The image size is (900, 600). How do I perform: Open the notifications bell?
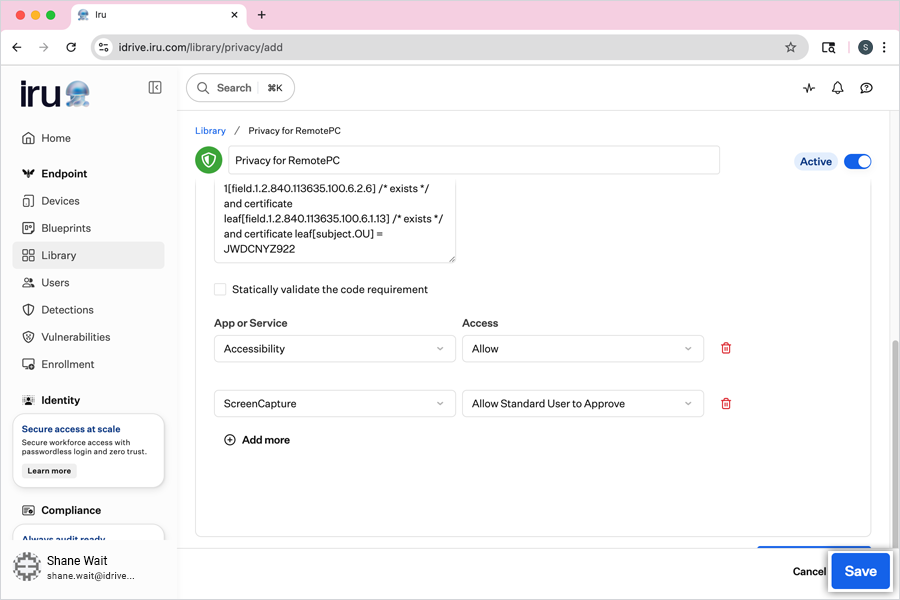point(838,88)
